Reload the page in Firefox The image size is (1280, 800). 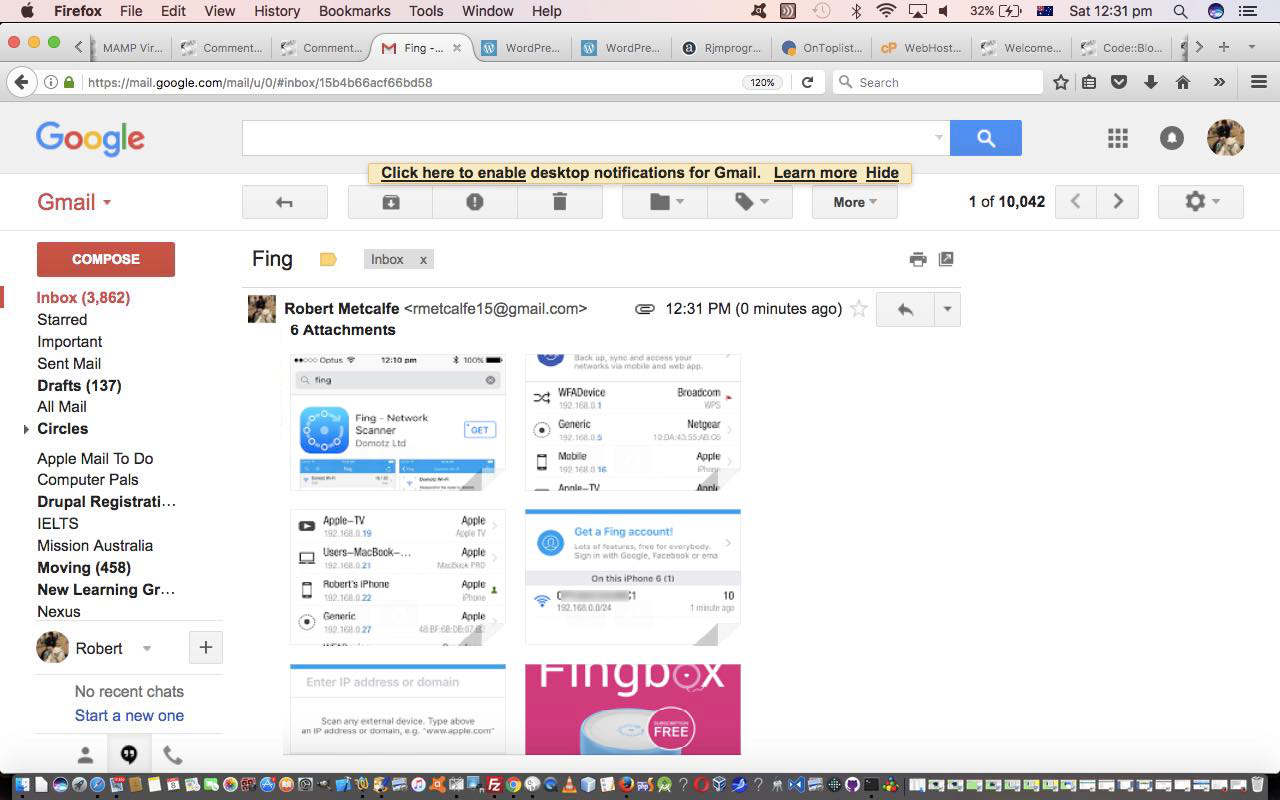[x=808, y=83]
